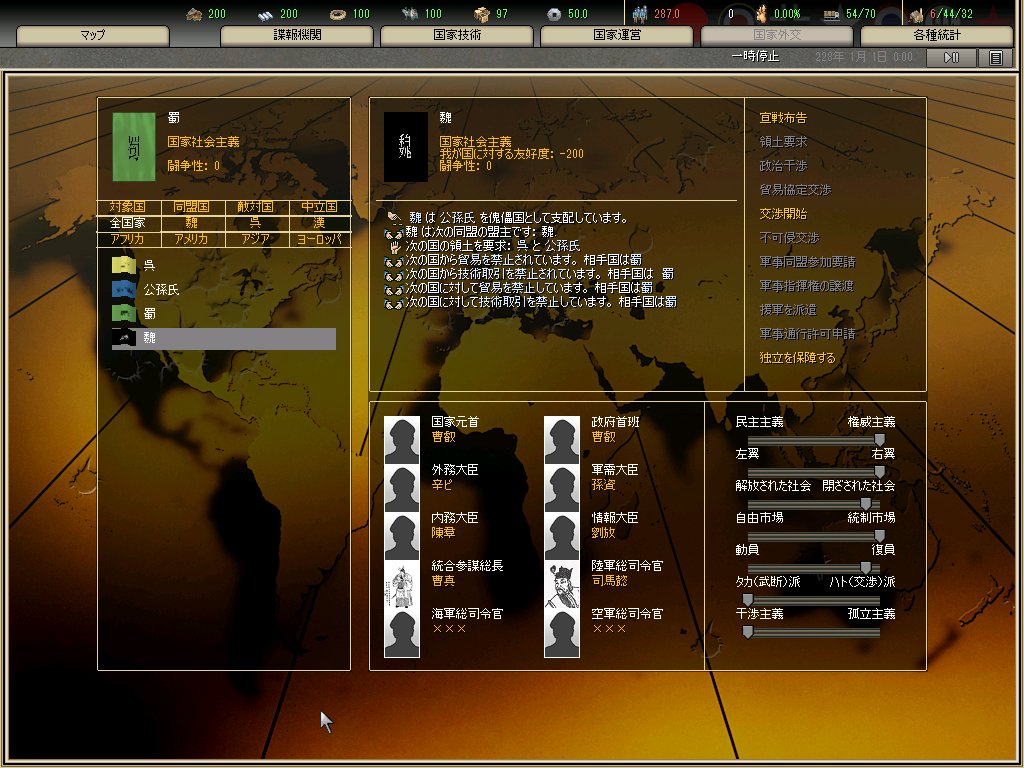The height and width of the screenshot is (768, 1024).
Task: Open the 国家外交 tab
Action: tap(777, 35)
